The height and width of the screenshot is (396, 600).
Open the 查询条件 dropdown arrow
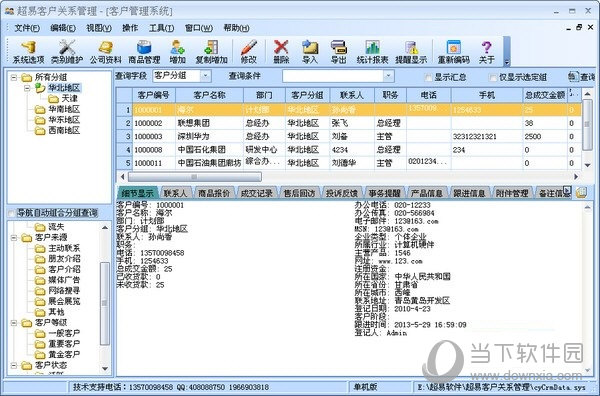[388, 76]
